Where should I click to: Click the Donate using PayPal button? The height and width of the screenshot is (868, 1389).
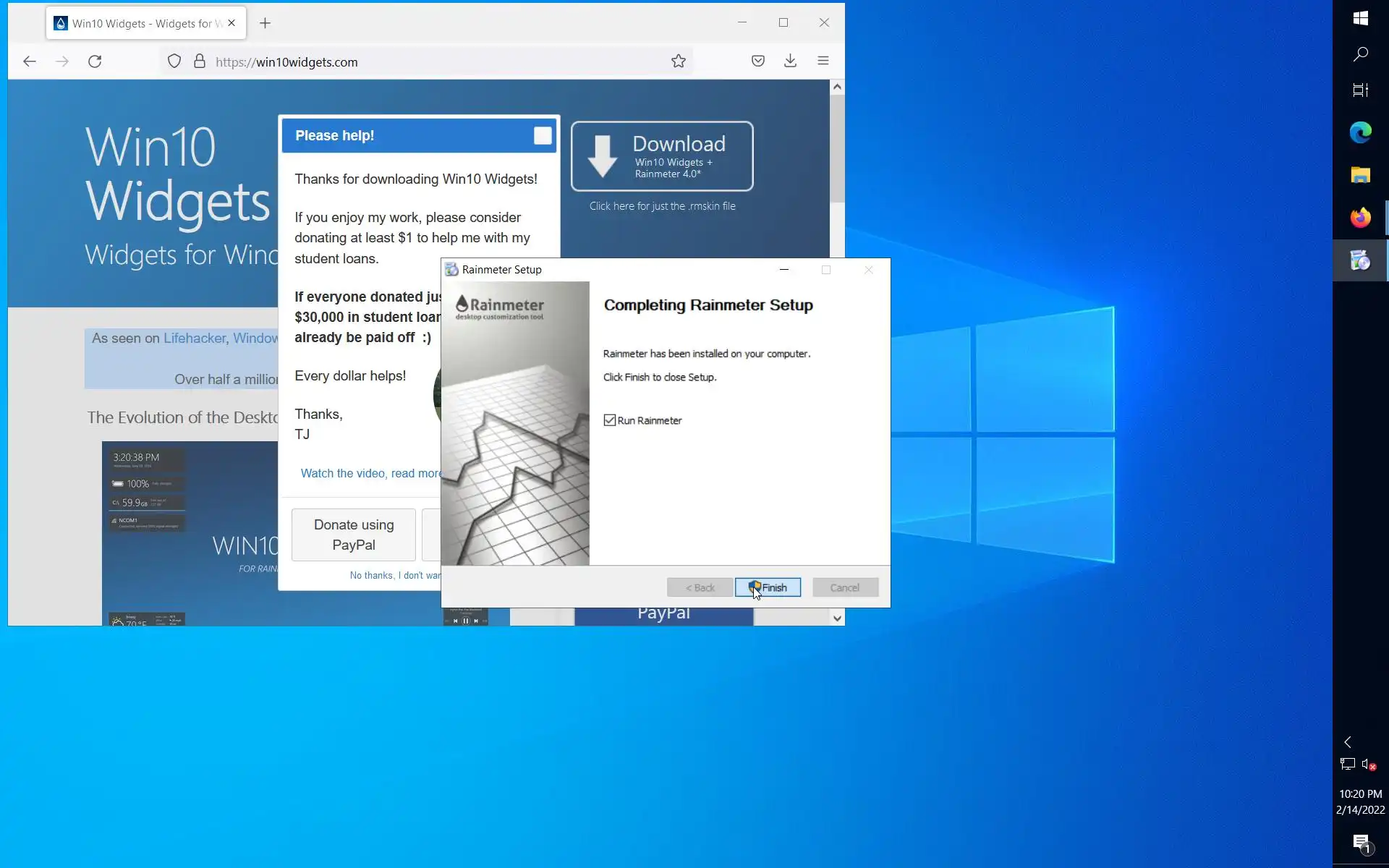[x=354, y=535]
